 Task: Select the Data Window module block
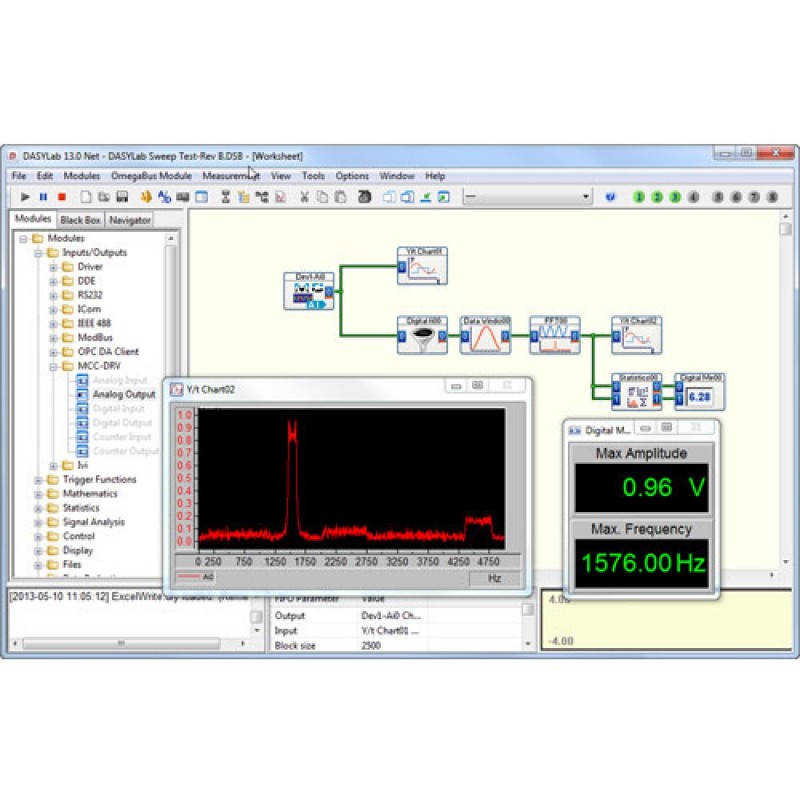(485, 335)
